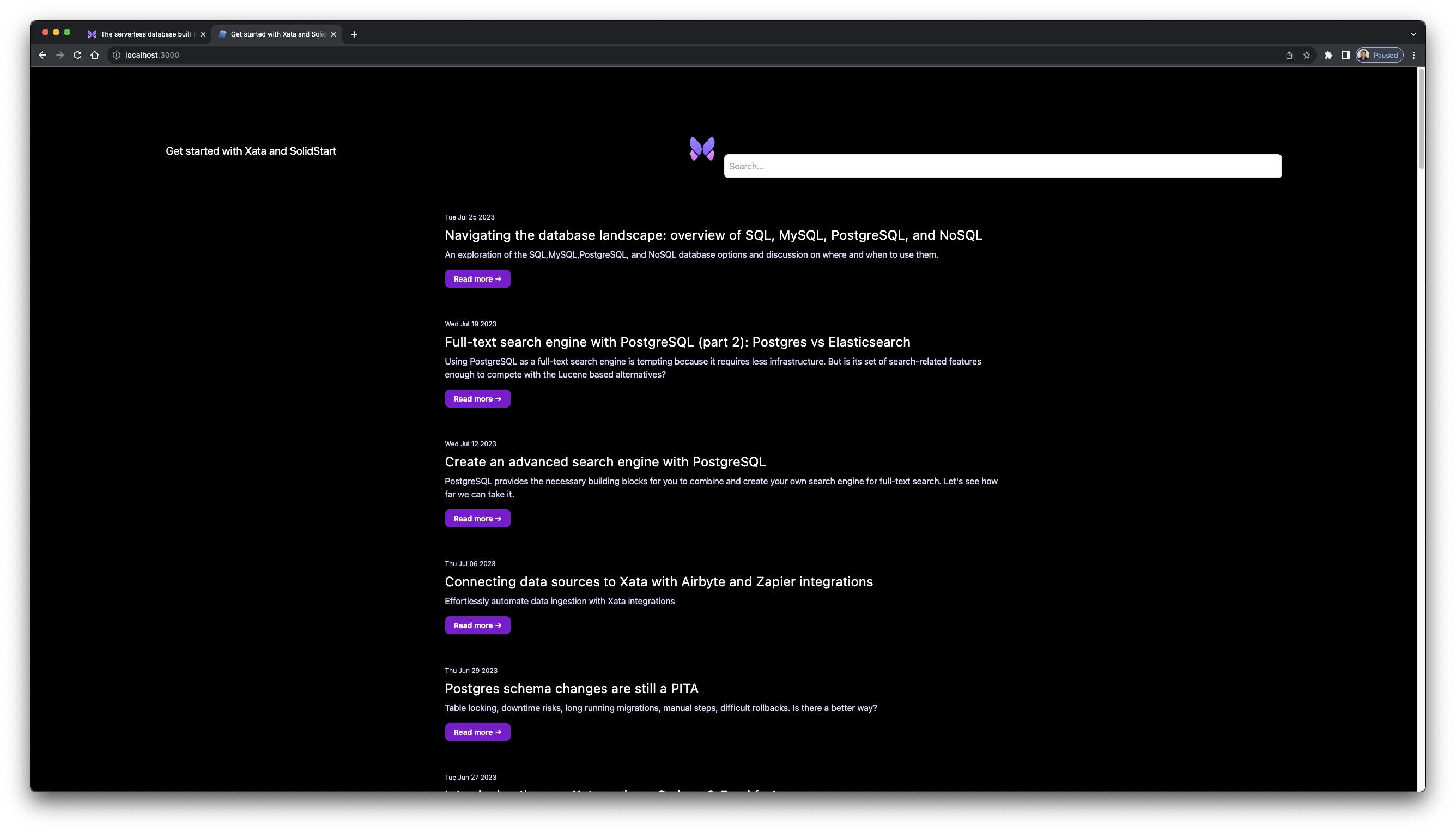
Task: Close the Get started with Xata tab
Action: pos(333,34)
